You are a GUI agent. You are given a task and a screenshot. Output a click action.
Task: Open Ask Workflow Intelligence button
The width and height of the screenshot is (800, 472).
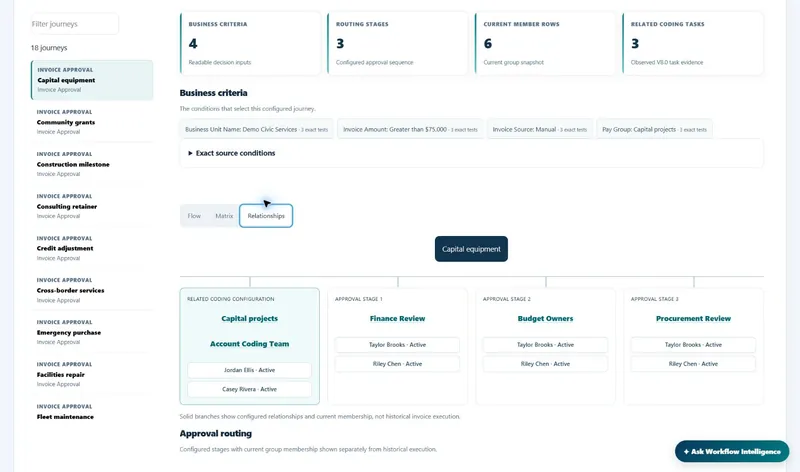point(732,452)
